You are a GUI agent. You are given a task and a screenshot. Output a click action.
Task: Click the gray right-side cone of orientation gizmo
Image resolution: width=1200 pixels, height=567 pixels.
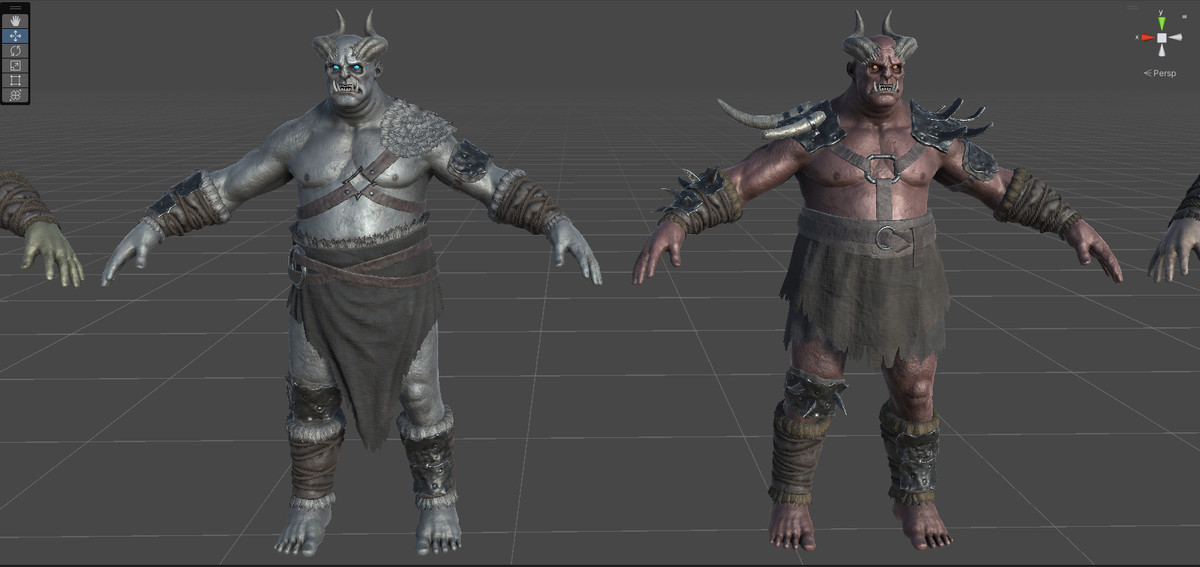pyautogui.click(x=1177, y=37)
